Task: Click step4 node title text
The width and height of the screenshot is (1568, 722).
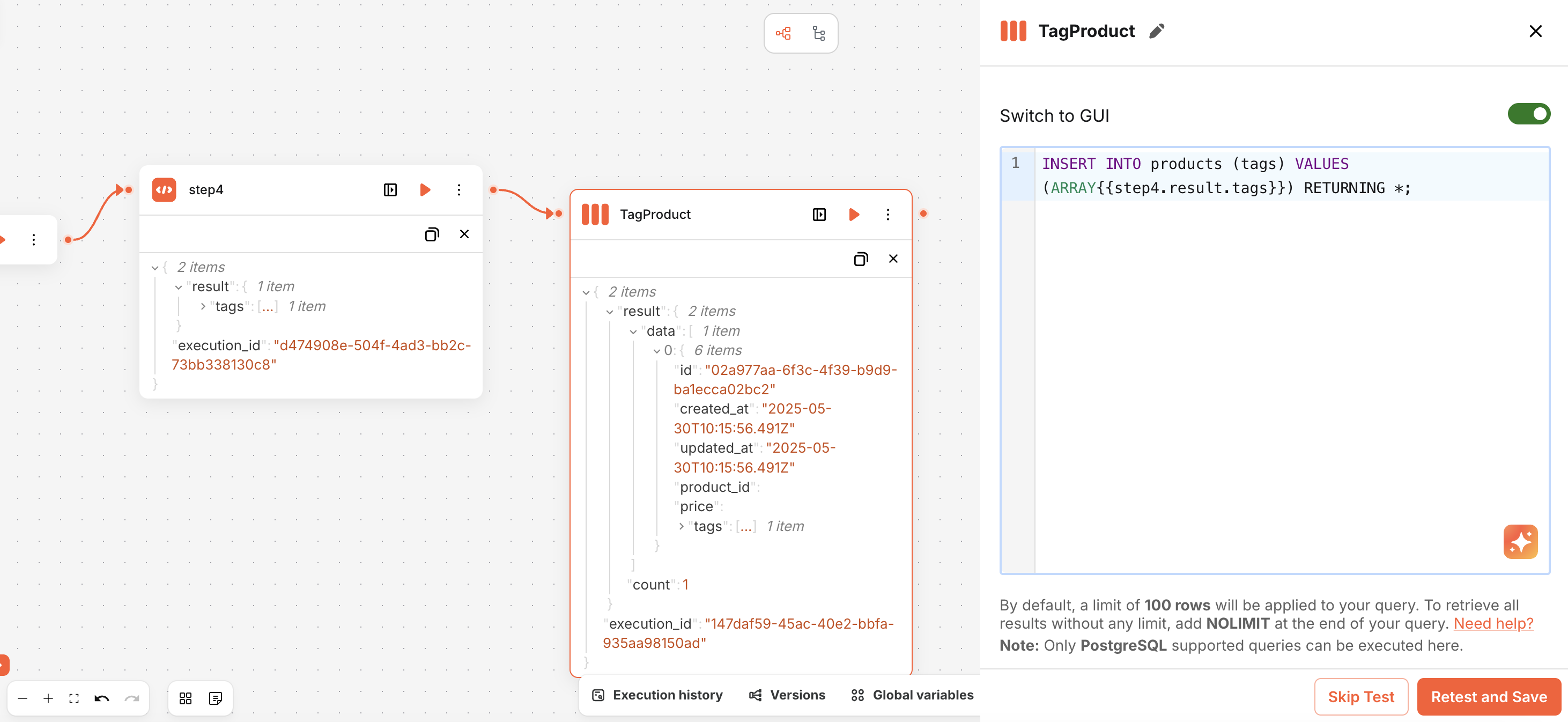Action: tap(206, 190)
